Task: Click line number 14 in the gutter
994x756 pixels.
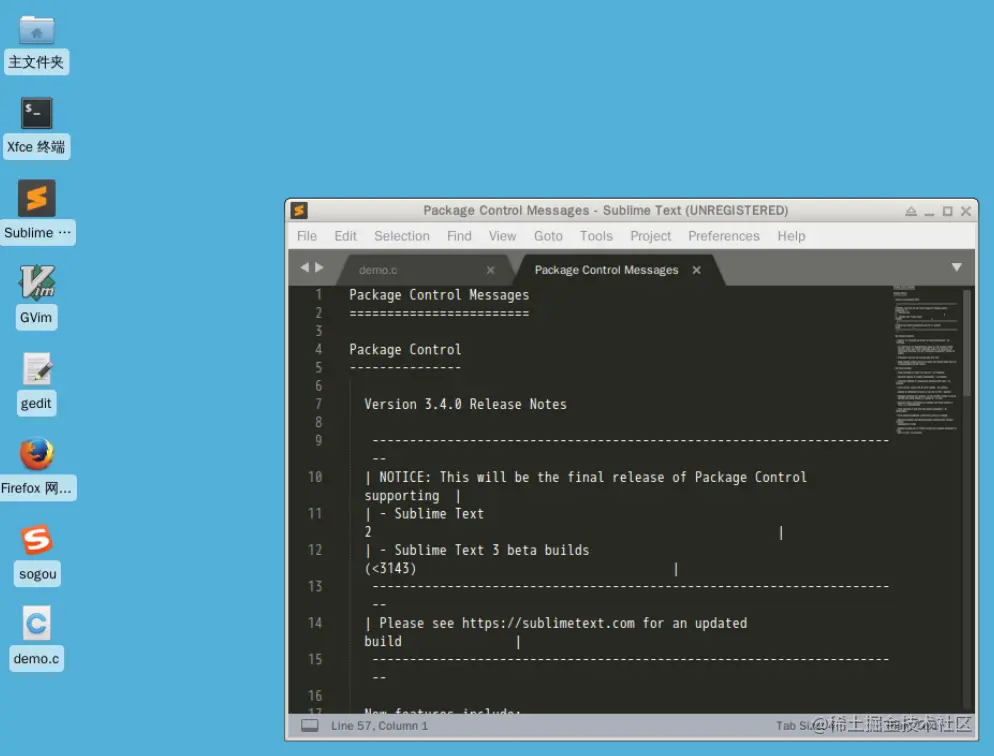Action: (x=315, y=623)
